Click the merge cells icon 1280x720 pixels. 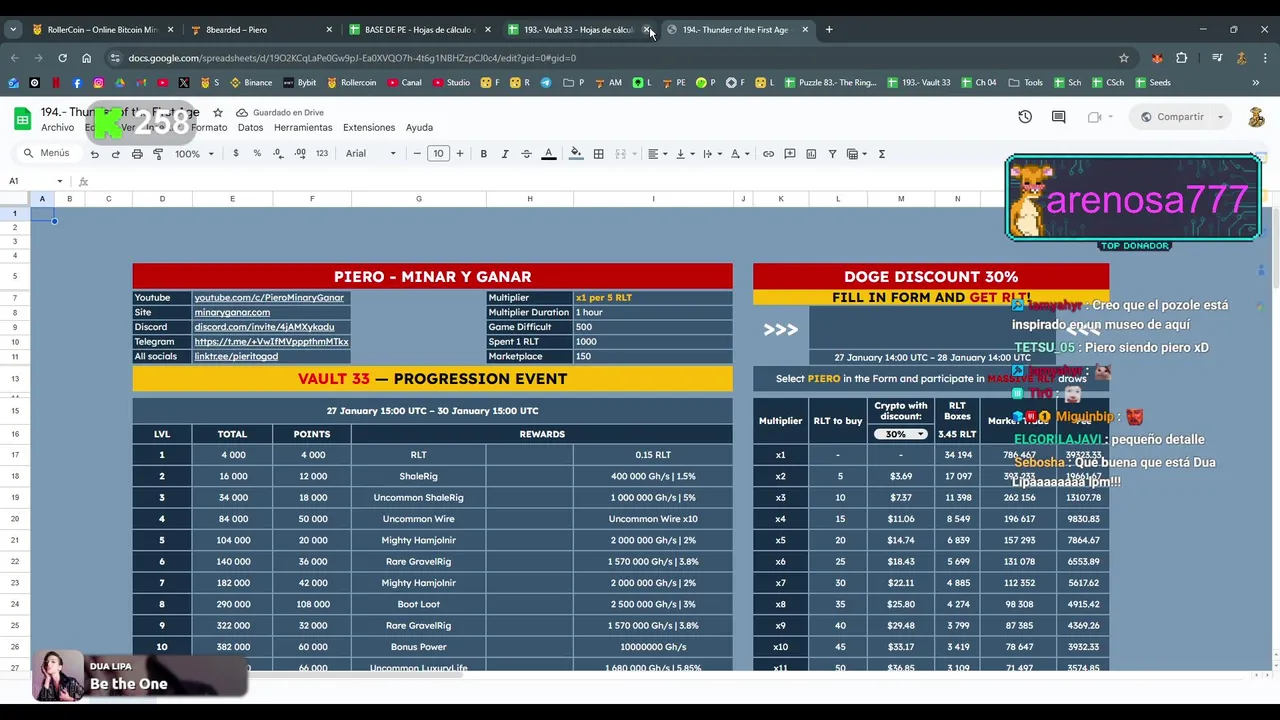coord(620,154)
